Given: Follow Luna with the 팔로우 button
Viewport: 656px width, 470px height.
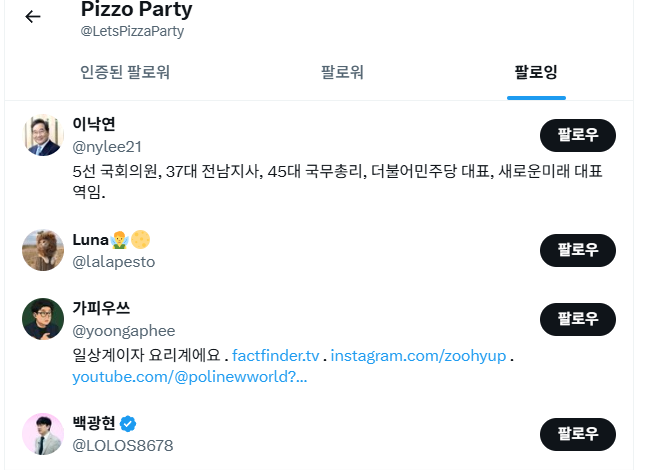Looking at the screenshot, I should click(578, 250).
